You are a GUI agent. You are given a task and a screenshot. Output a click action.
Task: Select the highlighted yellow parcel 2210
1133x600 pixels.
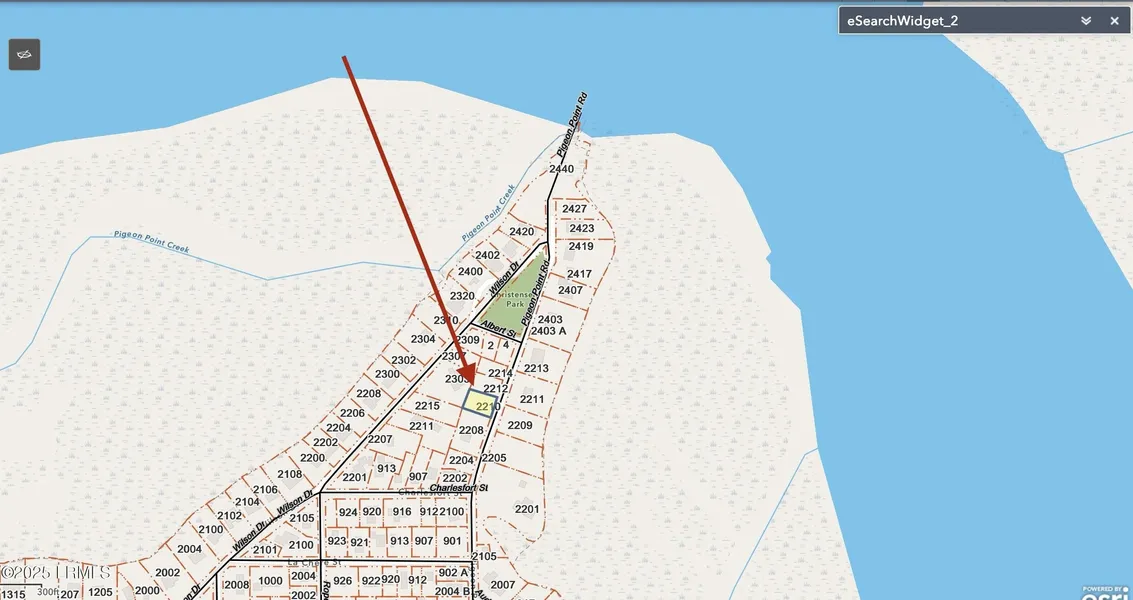[x=480, y=402]
